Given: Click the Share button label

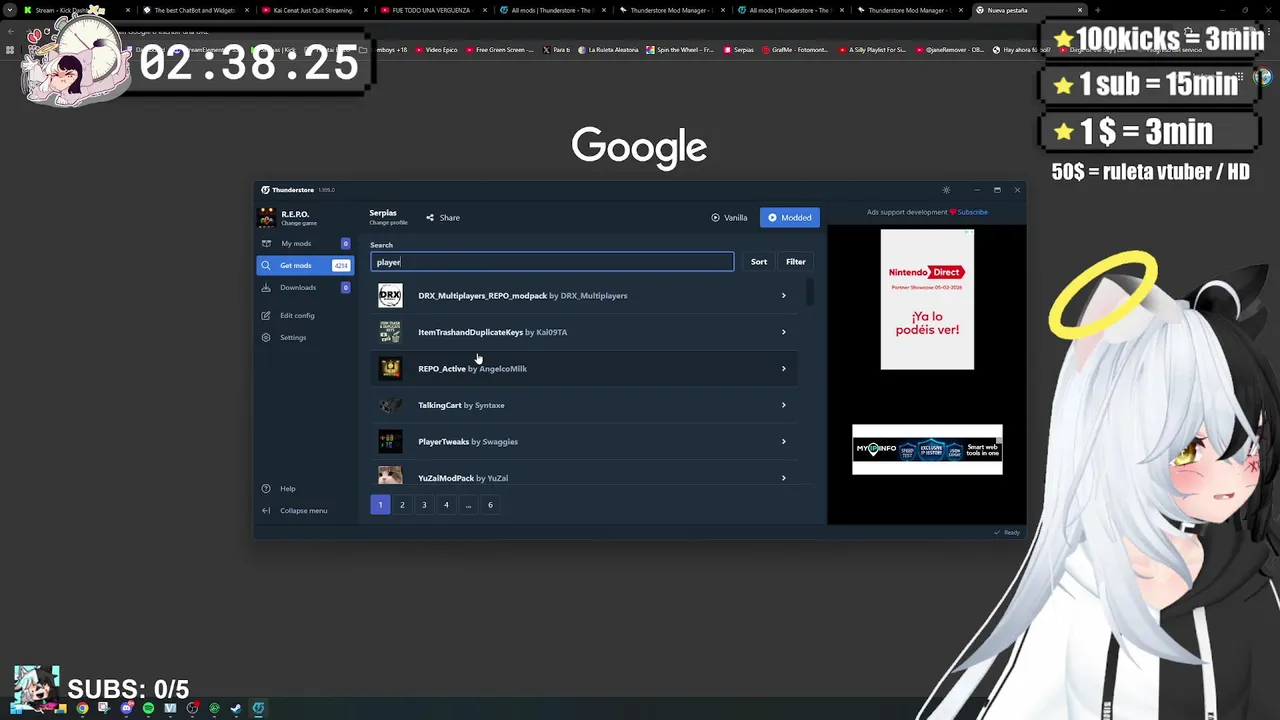Looking at the screenshot, I should [x=450, y=217].
